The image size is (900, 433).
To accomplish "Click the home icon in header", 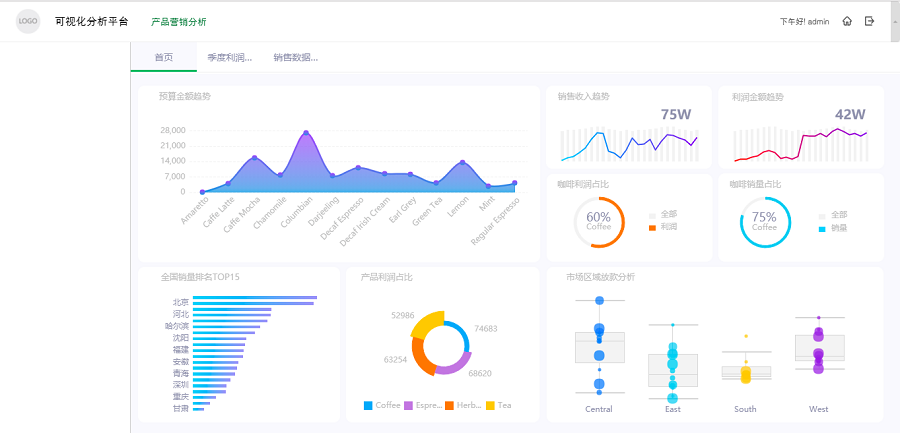I will [847, 21].
